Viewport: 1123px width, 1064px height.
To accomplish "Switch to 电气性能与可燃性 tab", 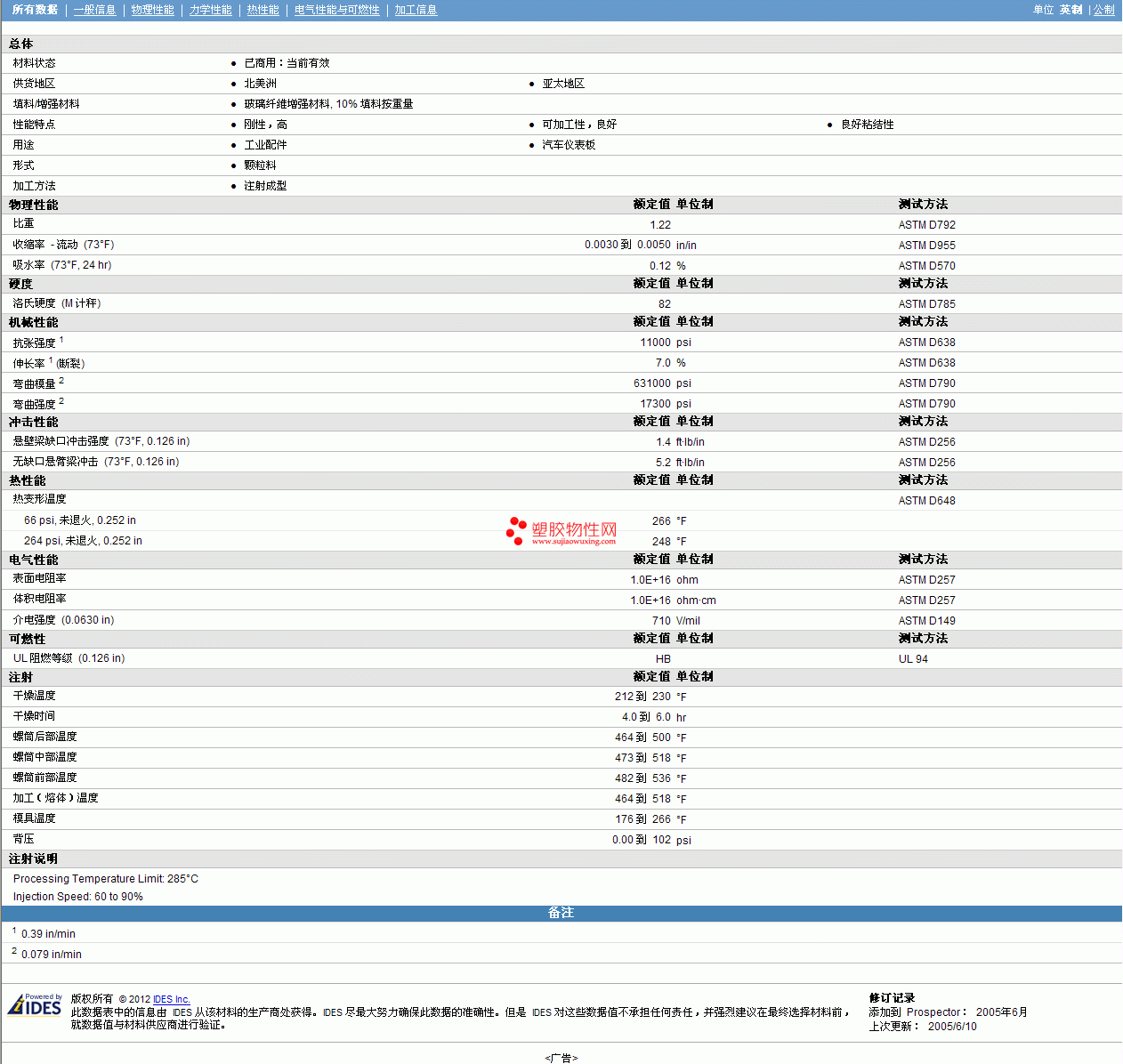I will tap(336, 10).
